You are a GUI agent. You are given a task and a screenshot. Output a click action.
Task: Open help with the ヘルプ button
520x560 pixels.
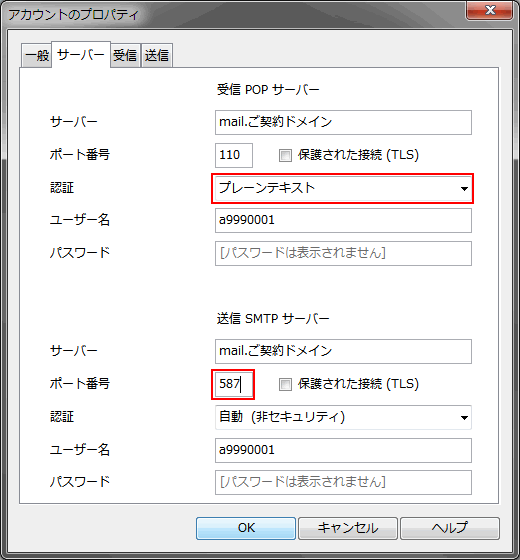(450, 528)
